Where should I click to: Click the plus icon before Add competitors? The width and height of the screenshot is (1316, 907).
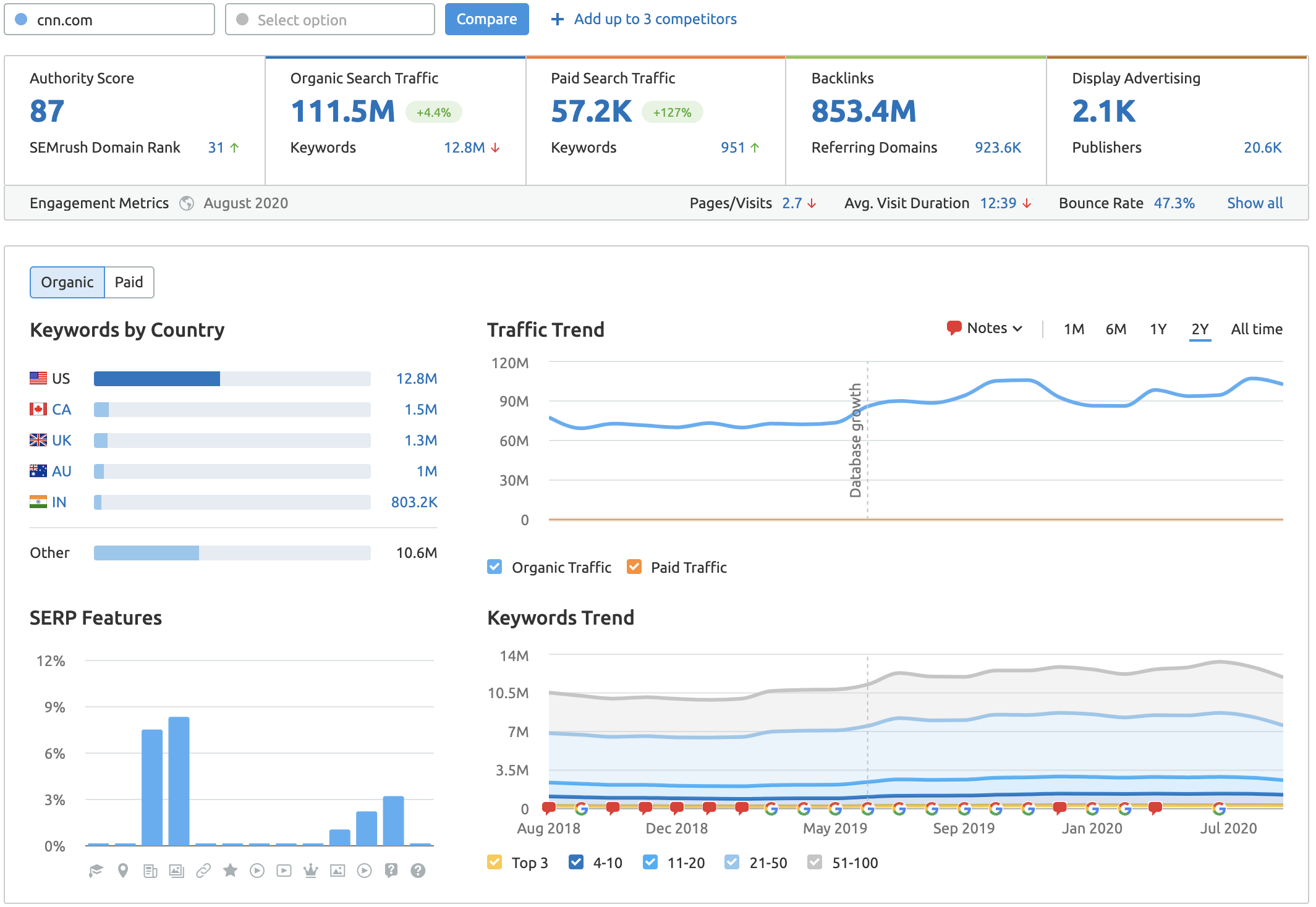click(x=558, y=19)
